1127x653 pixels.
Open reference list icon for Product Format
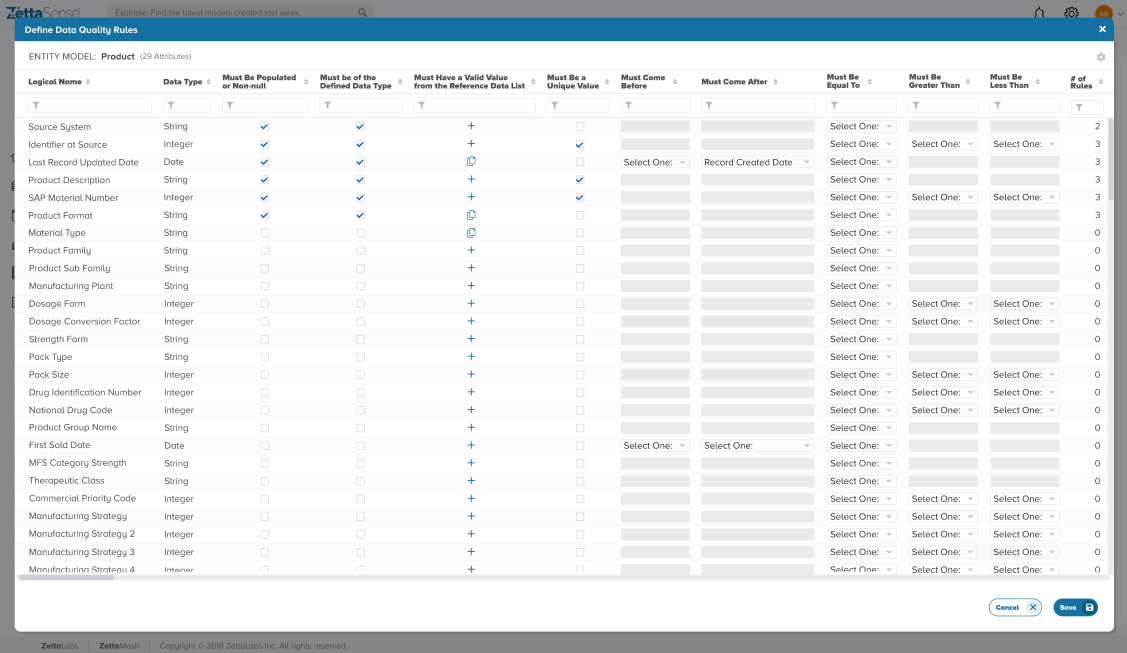tap(471, 215)
